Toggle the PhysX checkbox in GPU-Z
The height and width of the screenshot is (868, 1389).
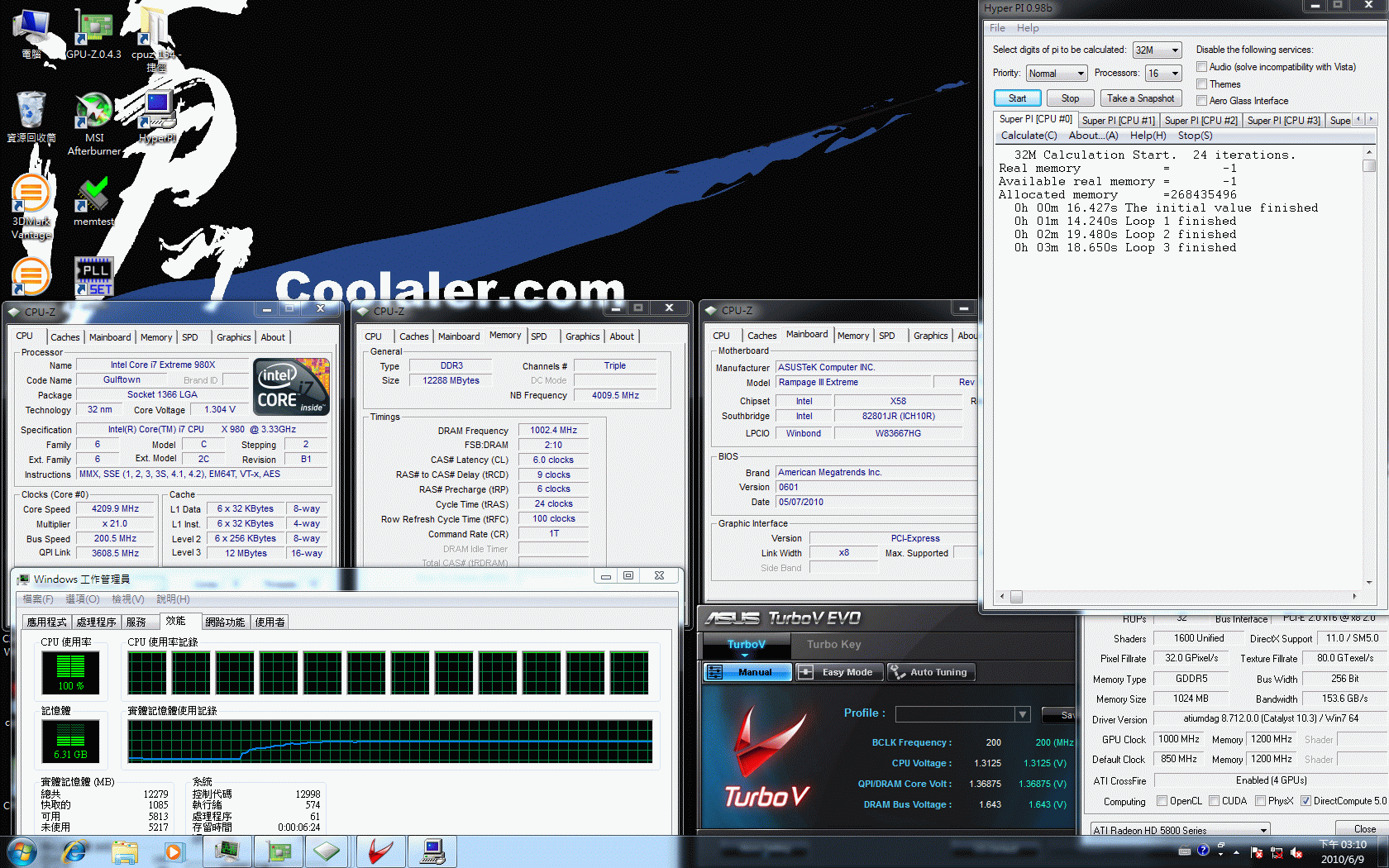(x=1260, y=801)
